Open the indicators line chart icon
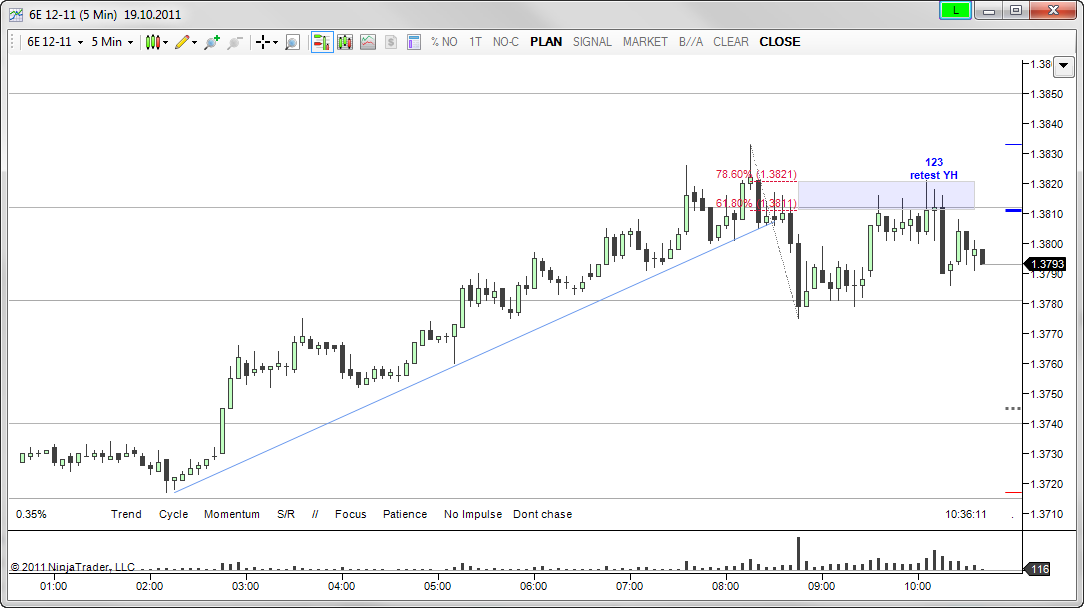1084x608 pixels. coord(368,42)
